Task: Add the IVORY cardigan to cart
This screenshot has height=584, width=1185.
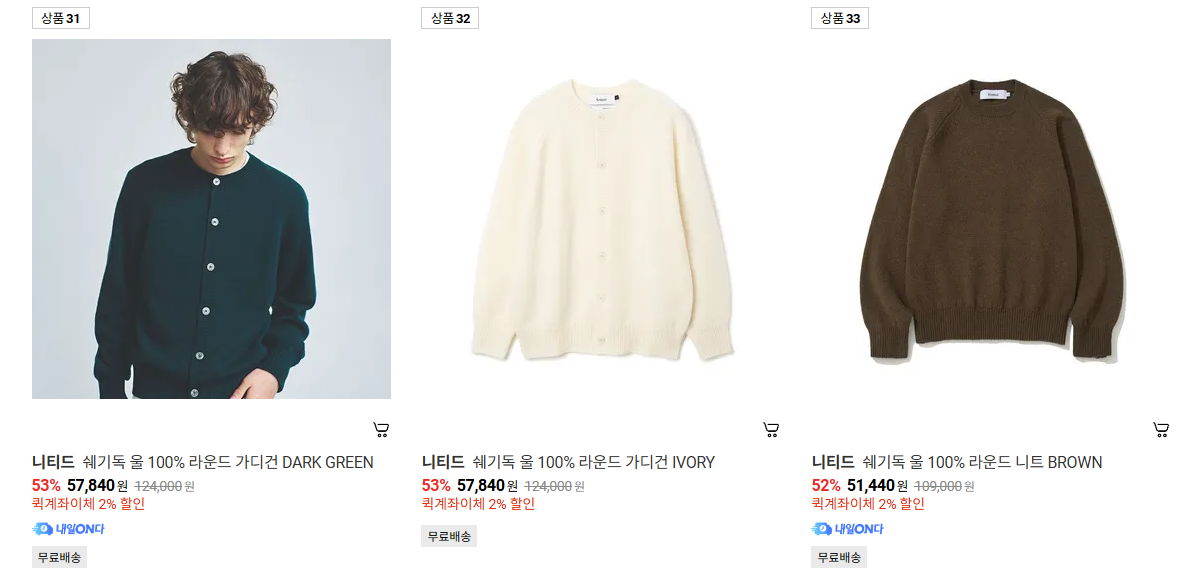Action: pyautogui.click(x=771, y=430)
